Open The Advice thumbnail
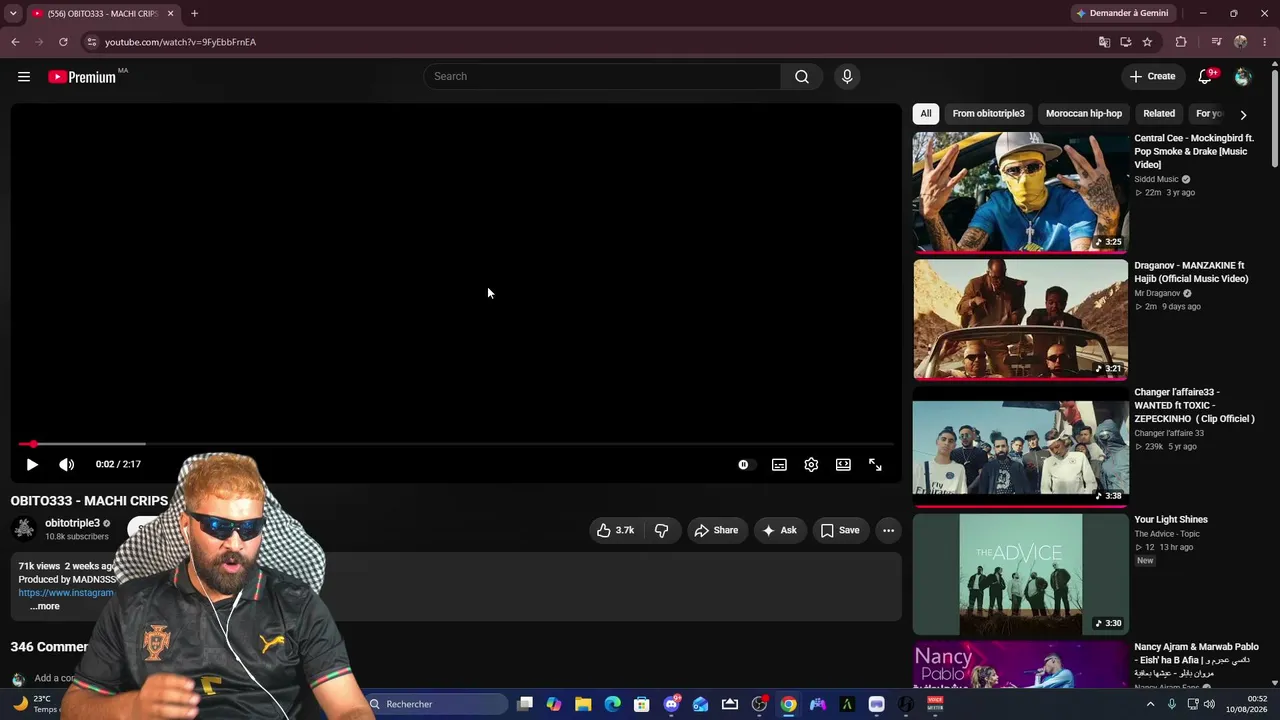Viewport: 1280px width, 720px height. (1020, 575)
